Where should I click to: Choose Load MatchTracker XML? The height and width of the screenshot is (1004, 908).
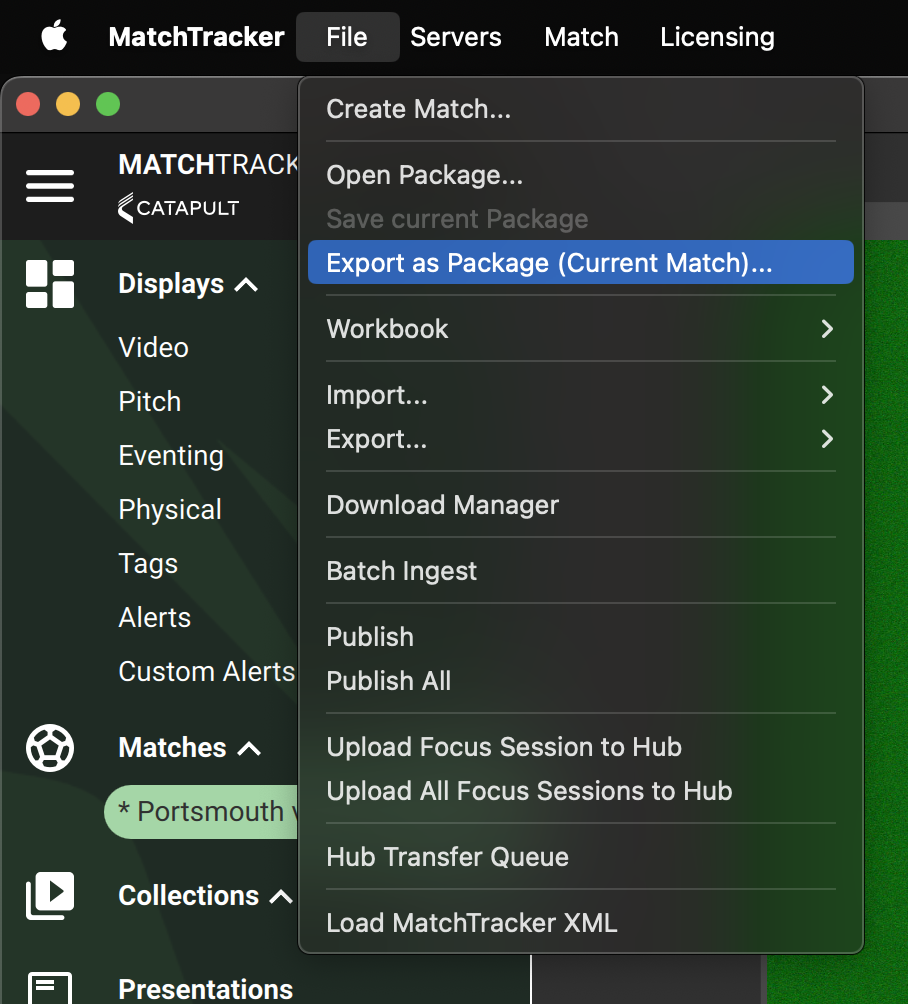pos(581,923)
